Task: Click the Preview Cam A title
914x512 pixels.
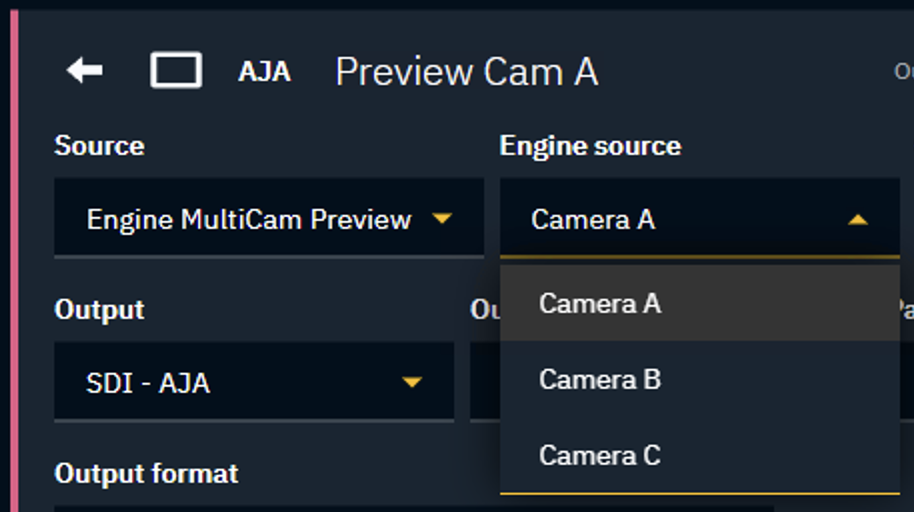Action: 466,72
